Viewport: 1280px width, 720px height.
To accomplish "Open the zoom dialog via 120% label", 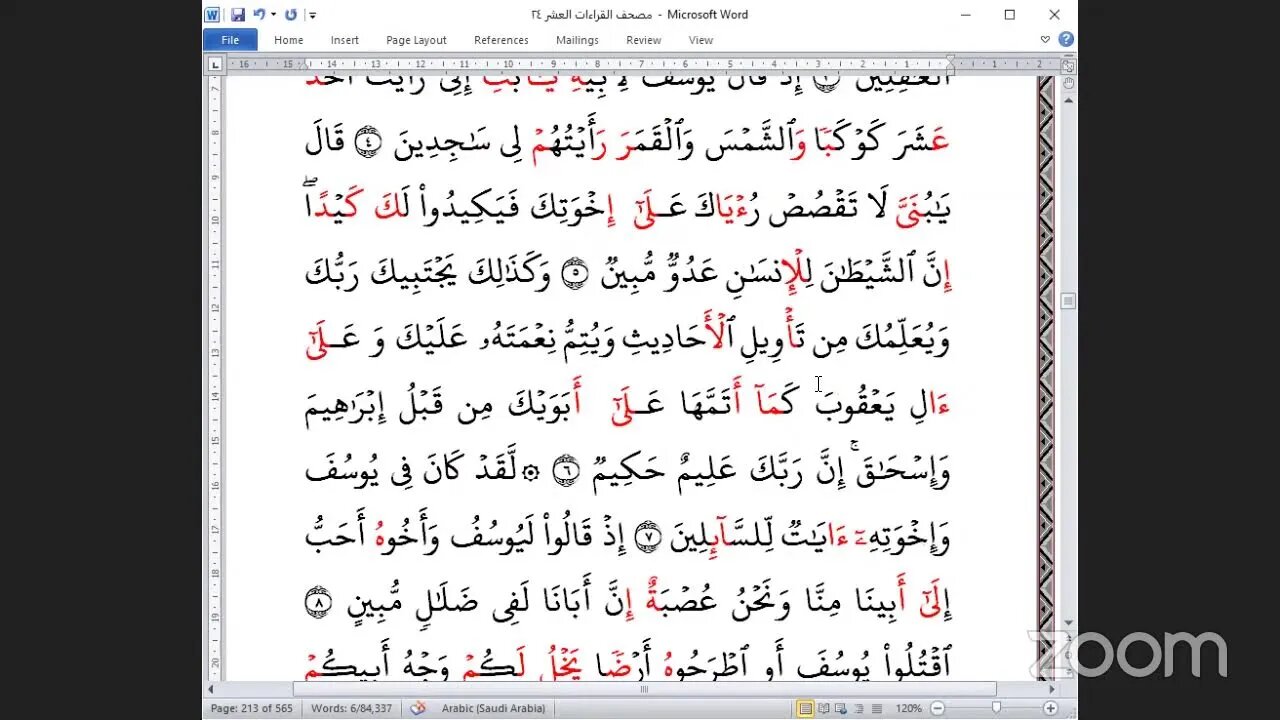I will tap(908, 708).
